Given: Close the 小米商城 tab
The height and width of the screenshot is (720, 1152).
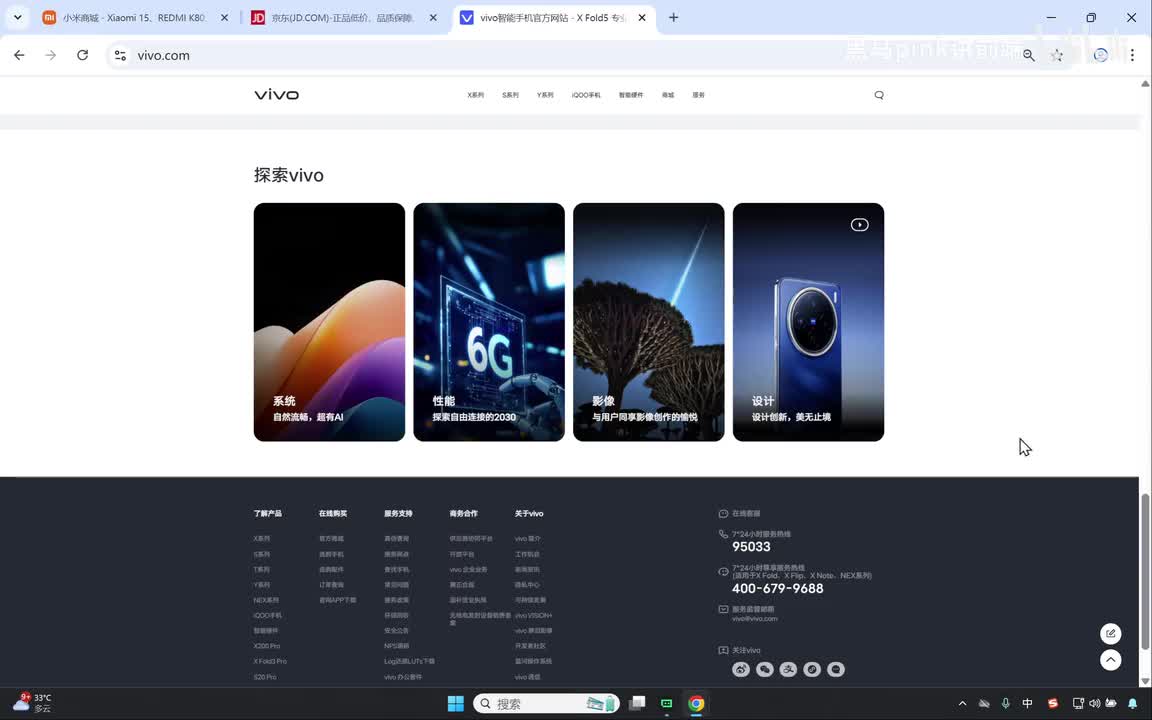Looking at the screenshot, I should (224, 18).
